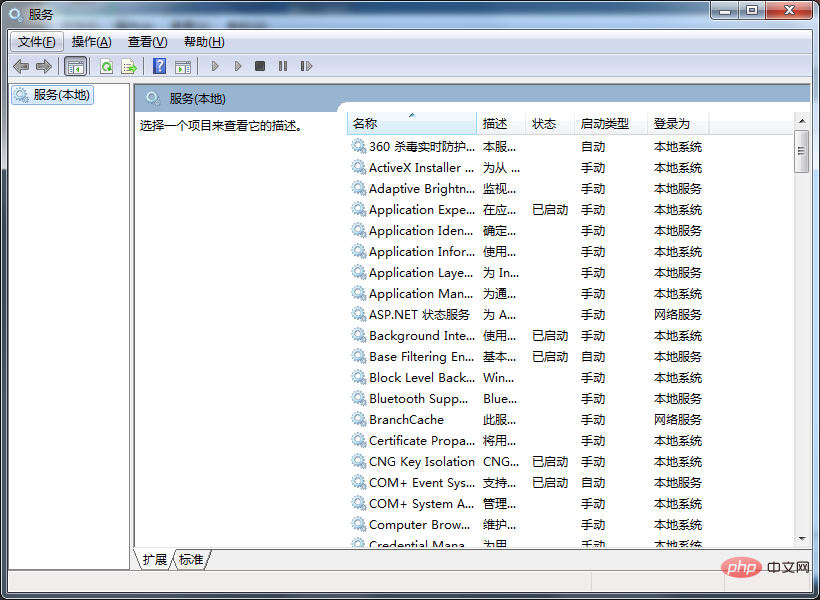Click the Stop Service square icon
The image size is (820, 600).
click(260, 66)
